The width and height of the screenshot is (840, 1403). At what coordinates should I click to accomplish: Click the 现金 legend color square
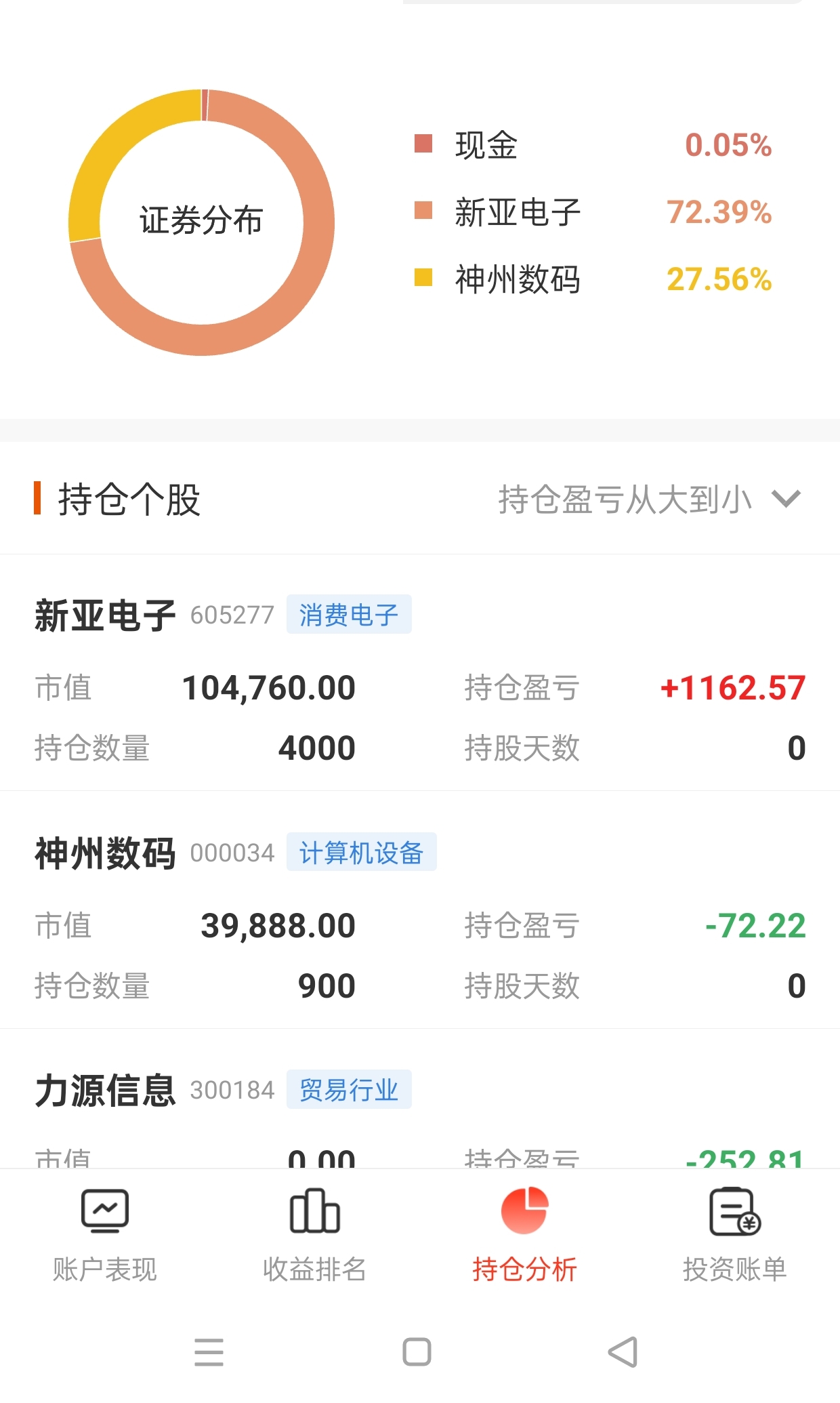pyautogui.click(x=423, y=144)
